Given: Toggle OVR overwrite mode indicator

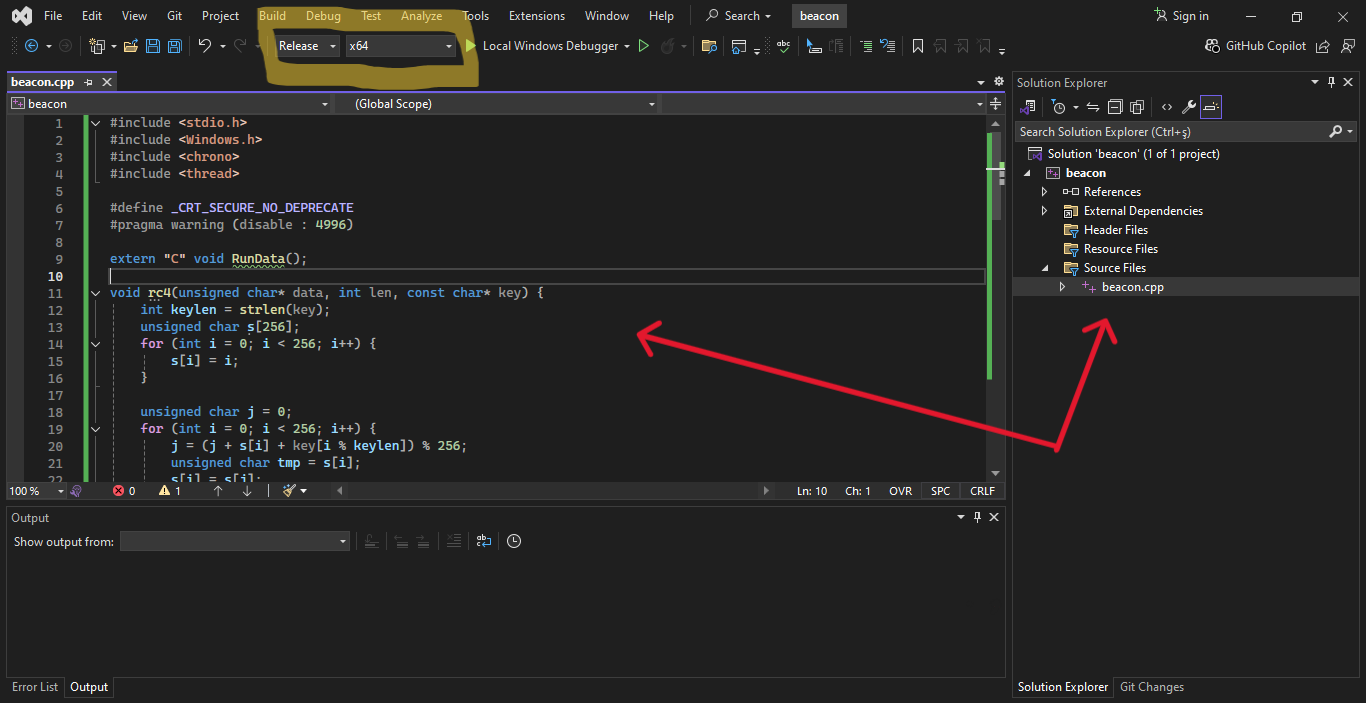Looking at the screenshot, I should coord(900,491).
